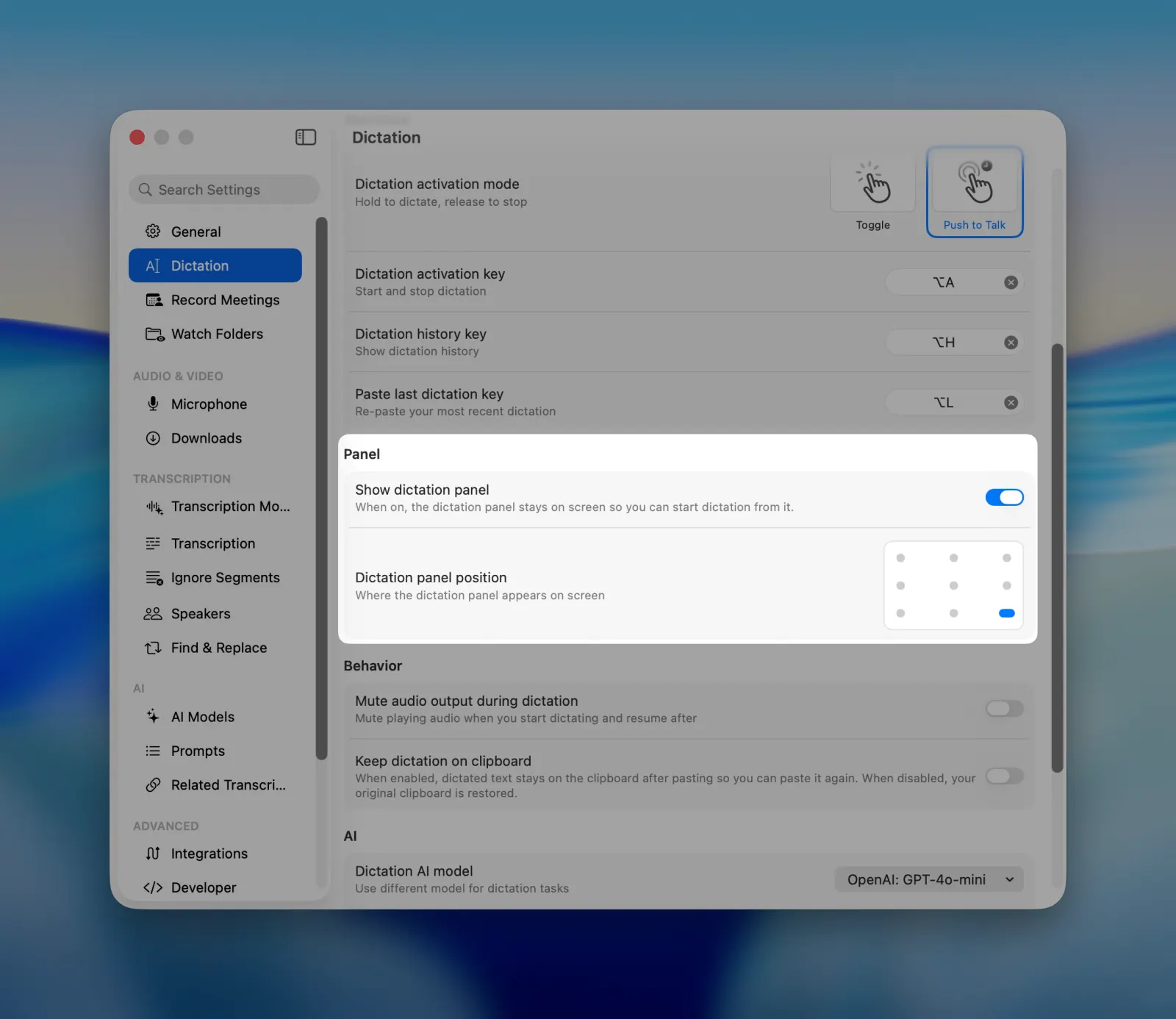Enable Keep dictation on clipboard switch
Screen dimensions: 1176x1019
pyautogui.click(x=1004, y=776)
